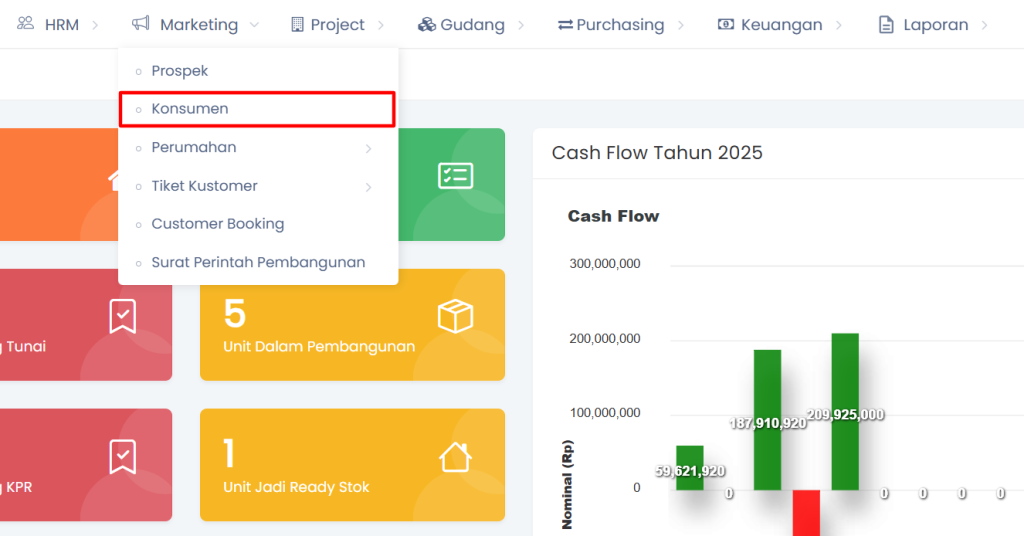This screenshot has height=536, width=1024.
Task: Expand the Tiket Kustomer submenu arrow
Action: tap(368, 187)
